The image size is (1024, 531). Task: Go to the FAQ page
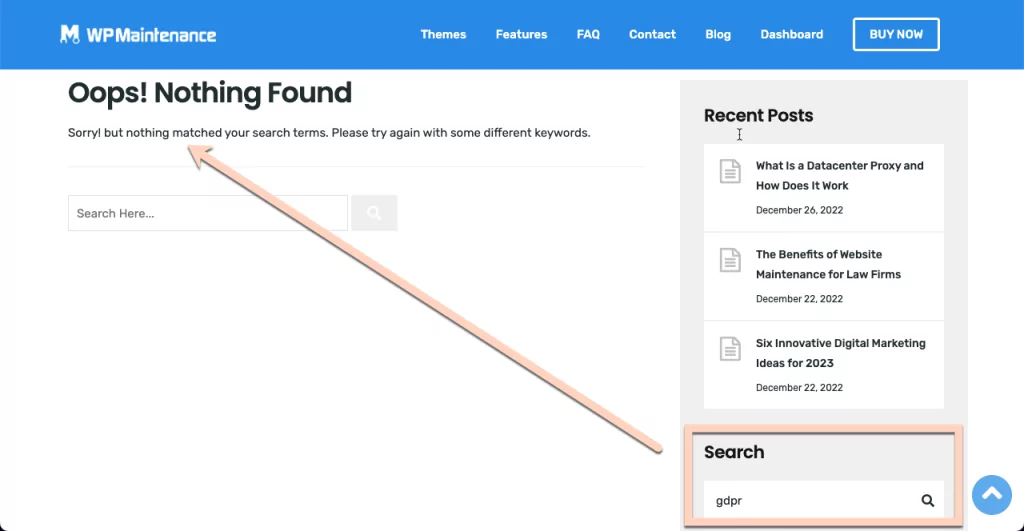point(588,35)
